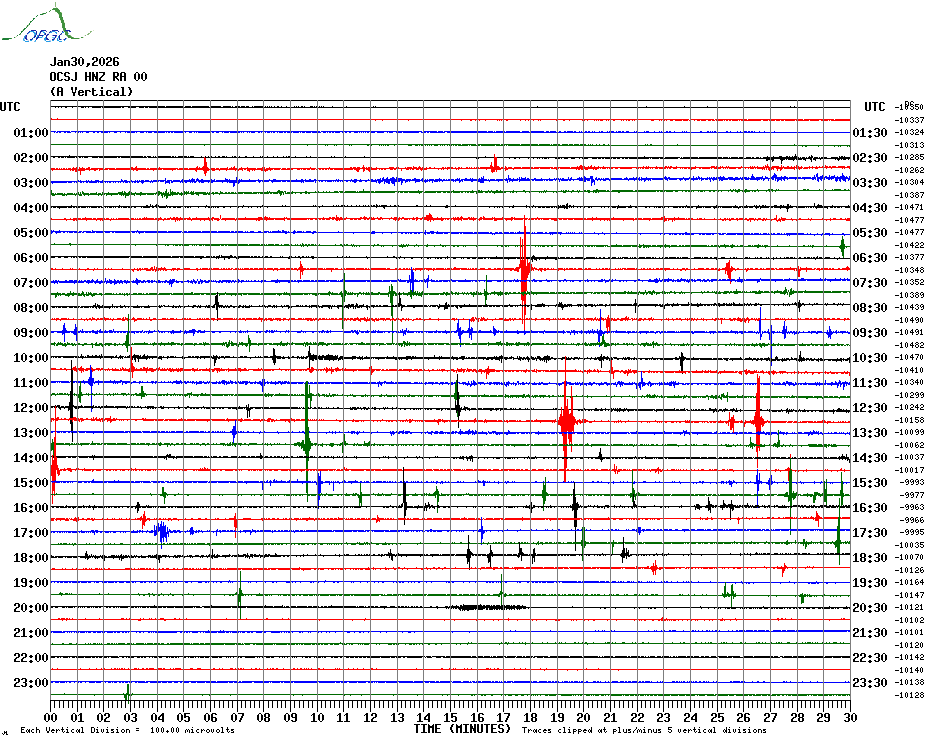
Task: Click the offset value -10128
Action: 909,695
